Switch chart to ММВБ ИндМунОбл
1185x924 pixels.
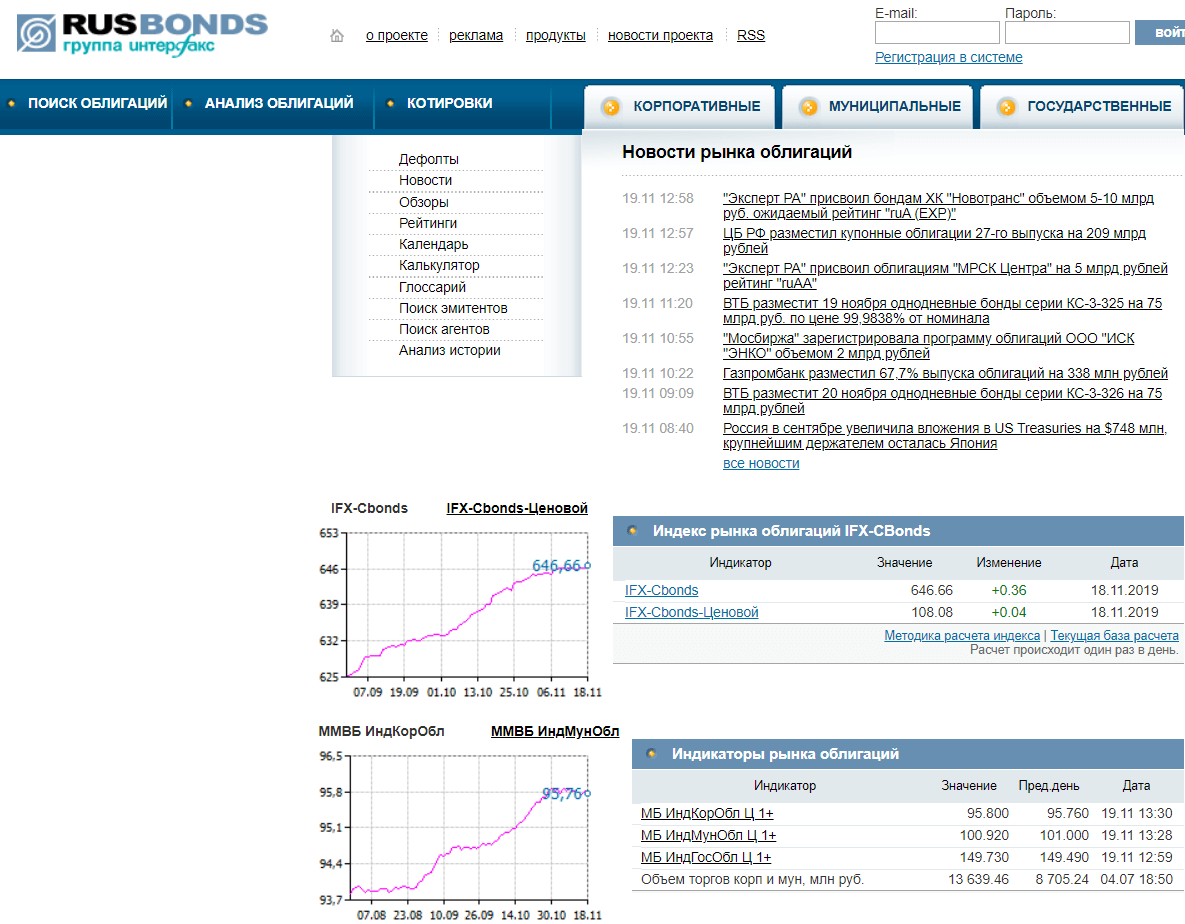point(554,731)
